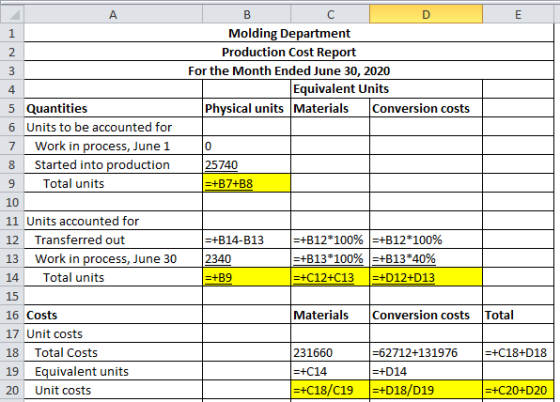
Task: Click the formula cell '=+B13*100%'
Action: coord(330,258)
